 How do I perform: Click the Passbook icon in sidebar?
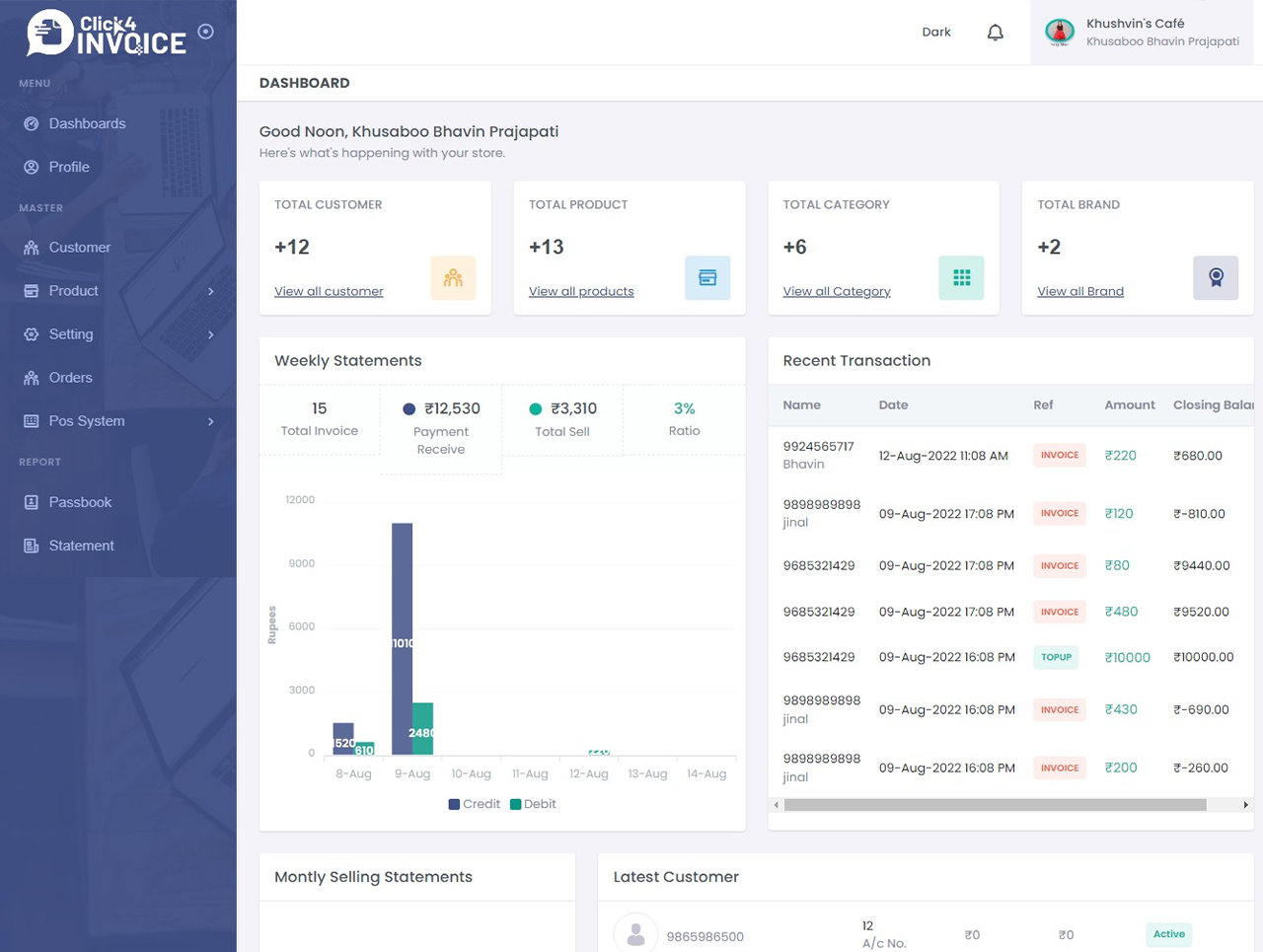(32, 502)
